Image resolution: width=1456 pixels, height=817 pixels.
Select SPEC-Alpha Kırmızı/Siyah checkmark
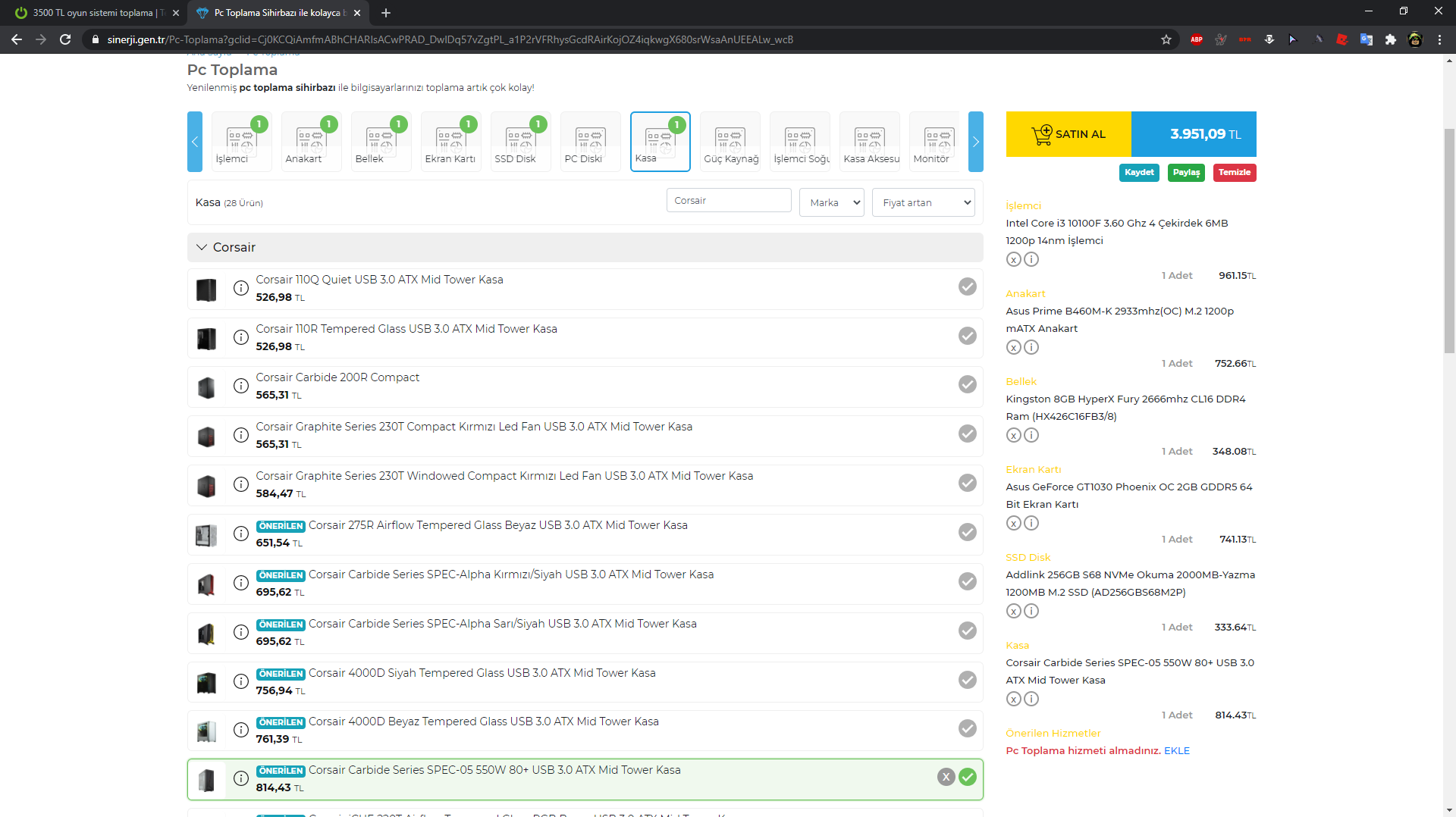pos(968,581)
